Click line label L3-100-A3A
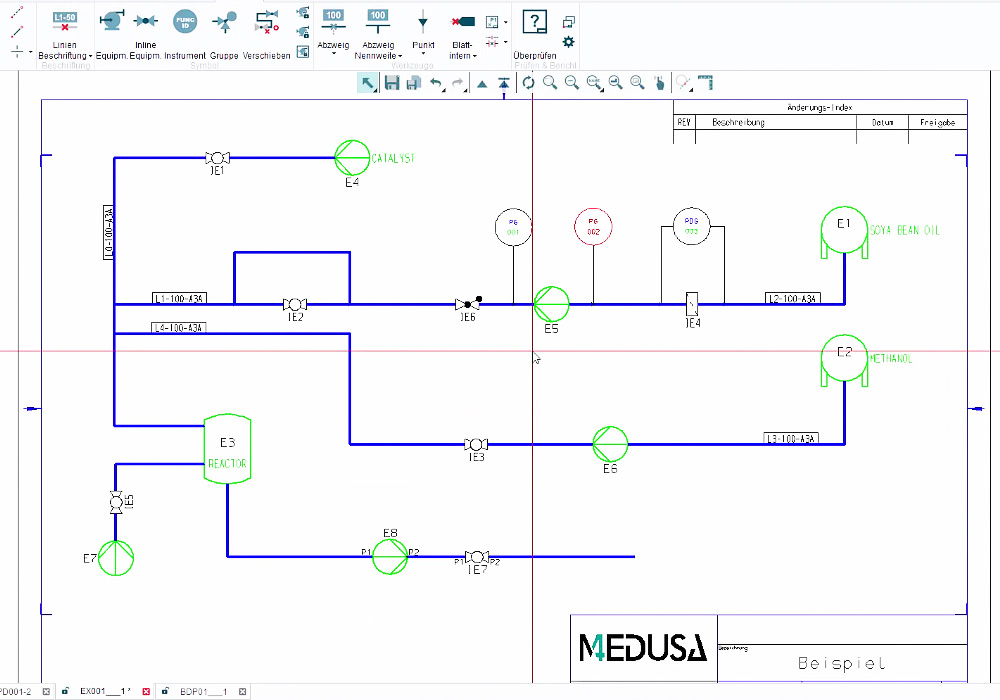Viewport: 1000px width, 700px height. click(791, 439)
